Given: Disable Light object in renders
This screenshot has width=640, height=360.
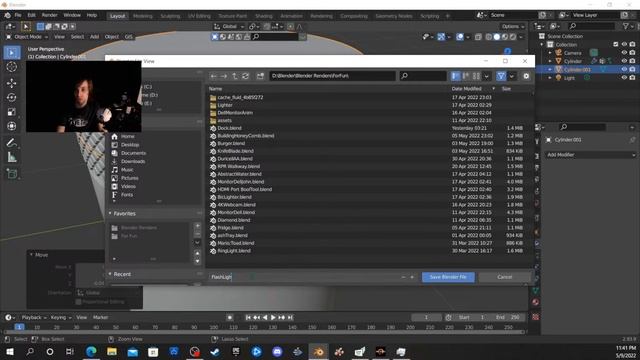Looking at the screenshot, I should tap(632, 78).
